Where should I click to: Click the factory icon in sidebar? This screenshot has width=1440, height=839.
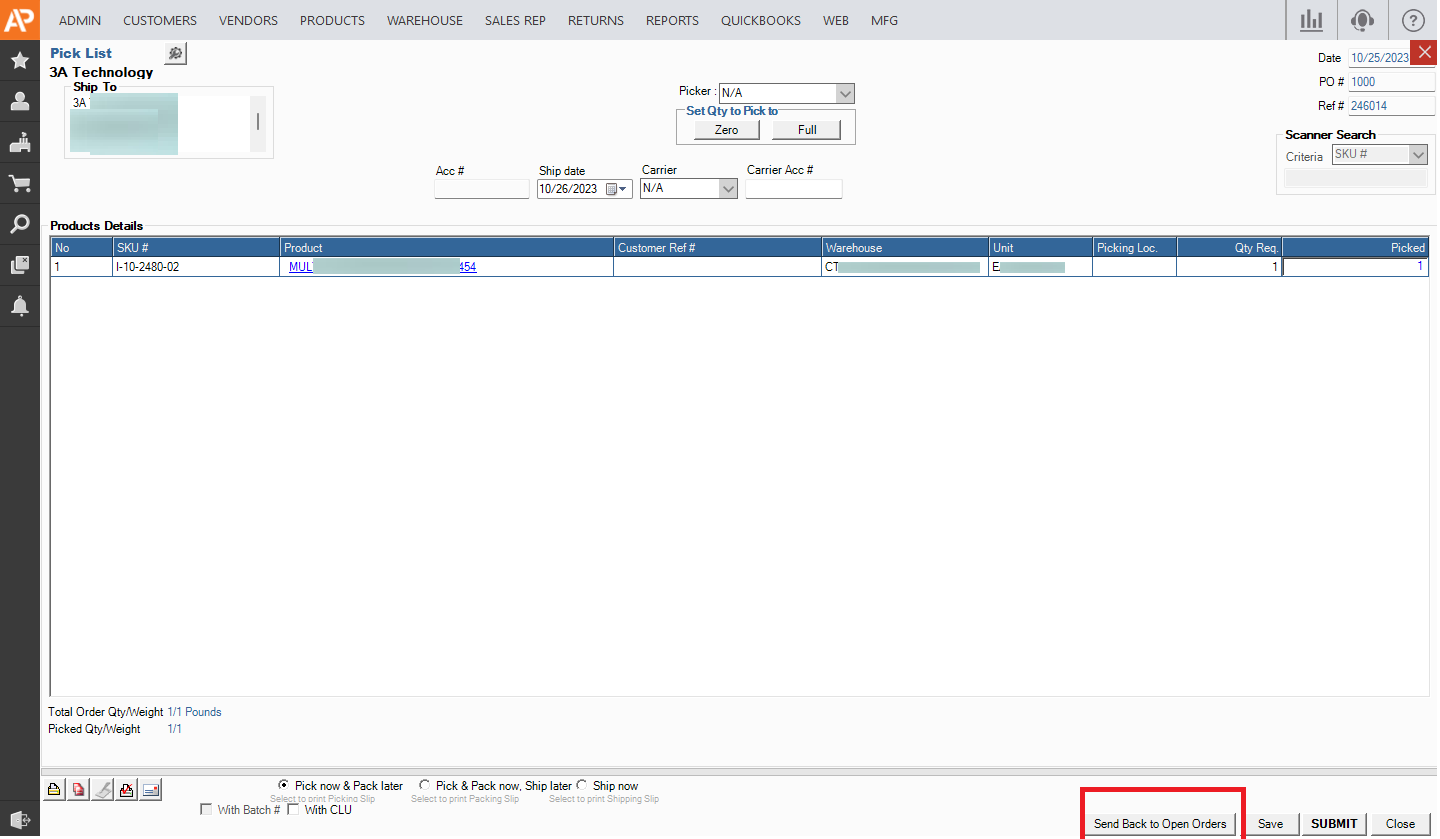click(19, 143)
